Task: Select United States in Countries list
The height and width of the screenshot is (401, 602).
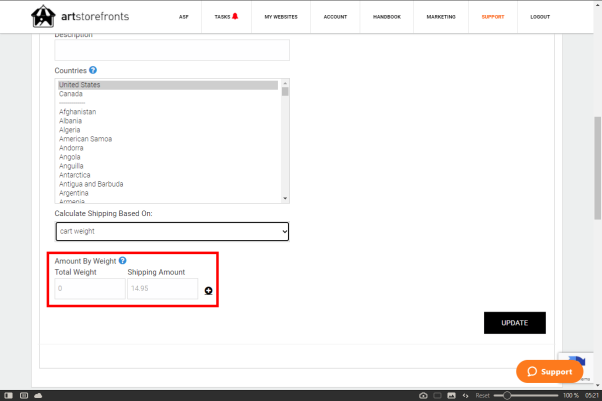Action: [79, 85]
